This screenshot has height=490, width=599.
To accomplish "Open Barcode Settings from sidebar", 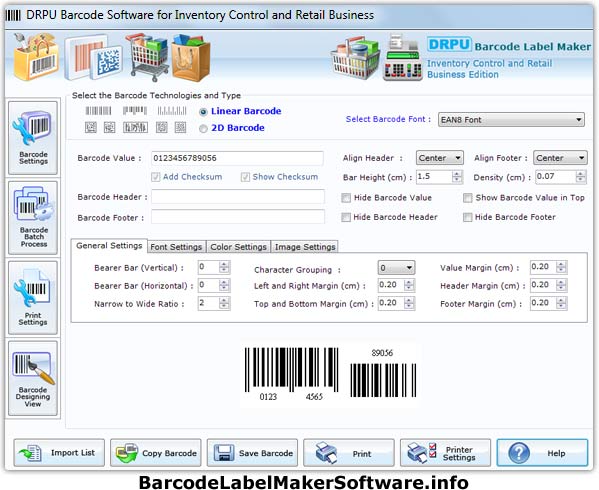I will point(33,138).
